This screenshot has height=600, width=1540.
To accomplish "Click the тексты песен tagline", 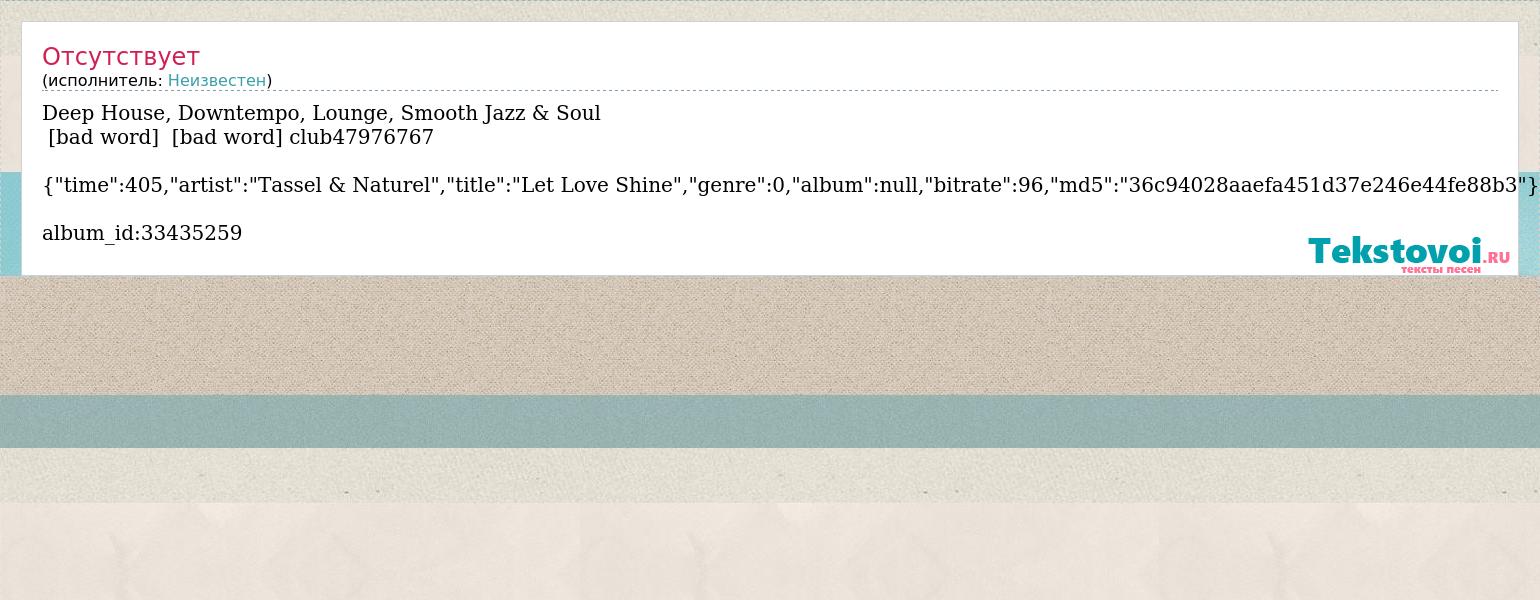I will click(1440, 269).
